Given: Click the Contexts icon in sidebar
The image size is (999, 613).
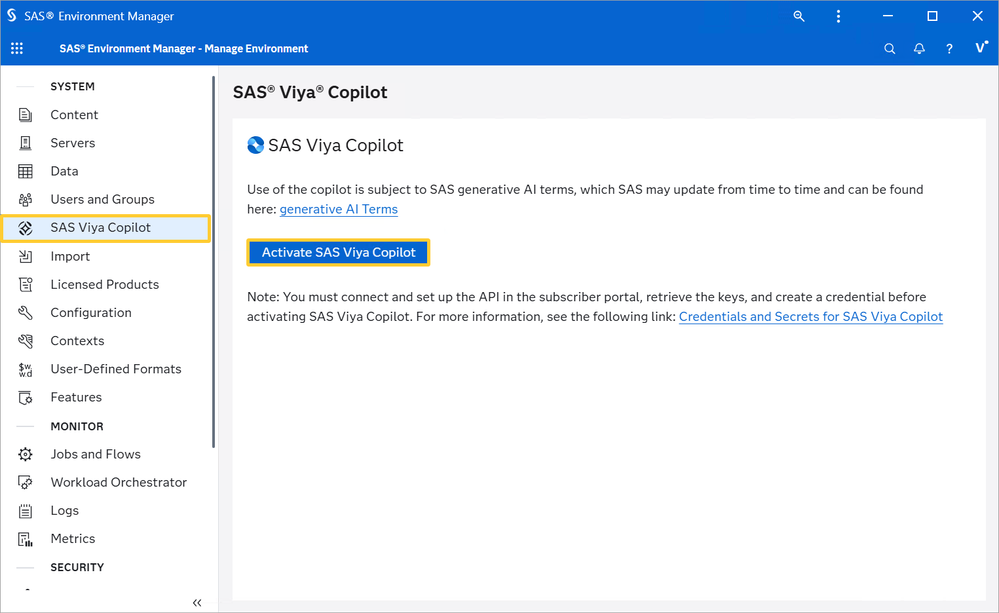Looking at the screenshot, I should (25, 340).
